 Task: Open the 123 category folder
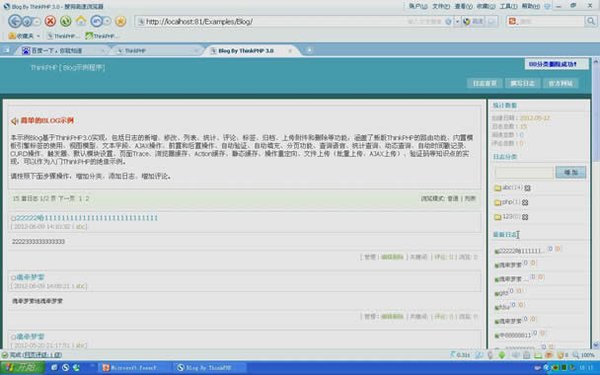tap(507, 217)
